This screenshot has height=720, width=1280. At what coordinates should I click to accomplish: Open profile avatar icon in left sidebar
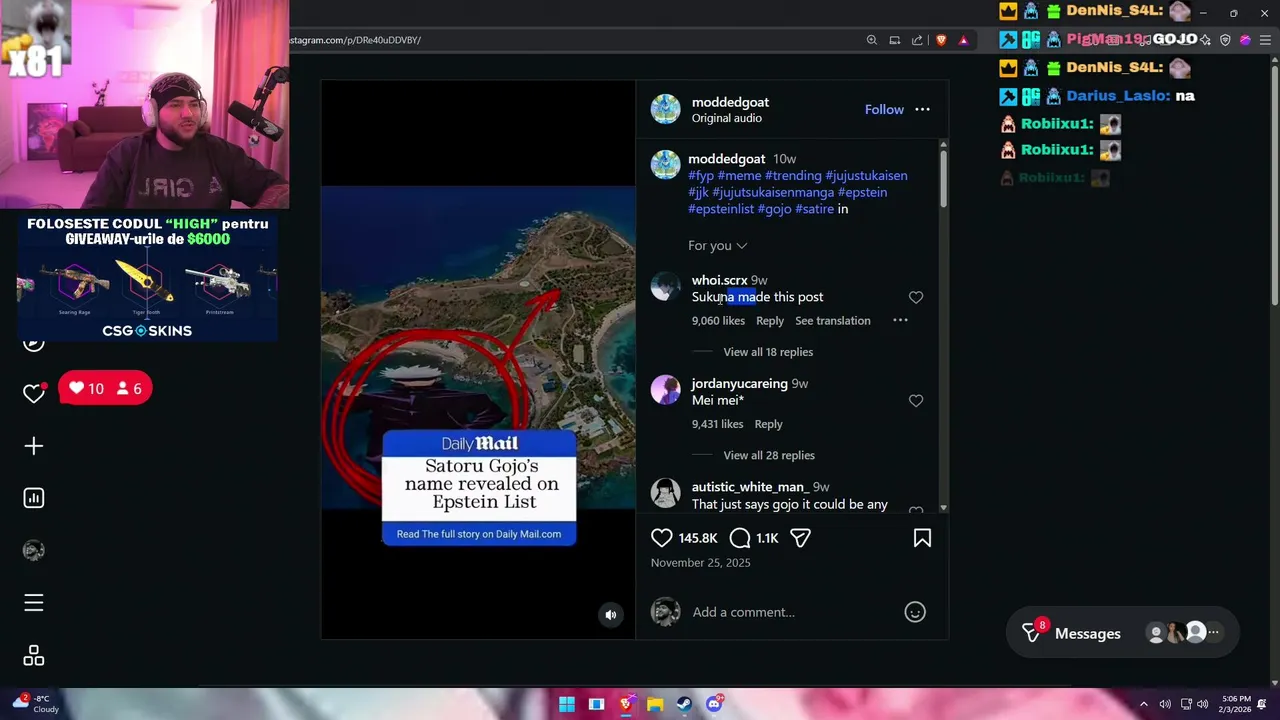[34, 550]
